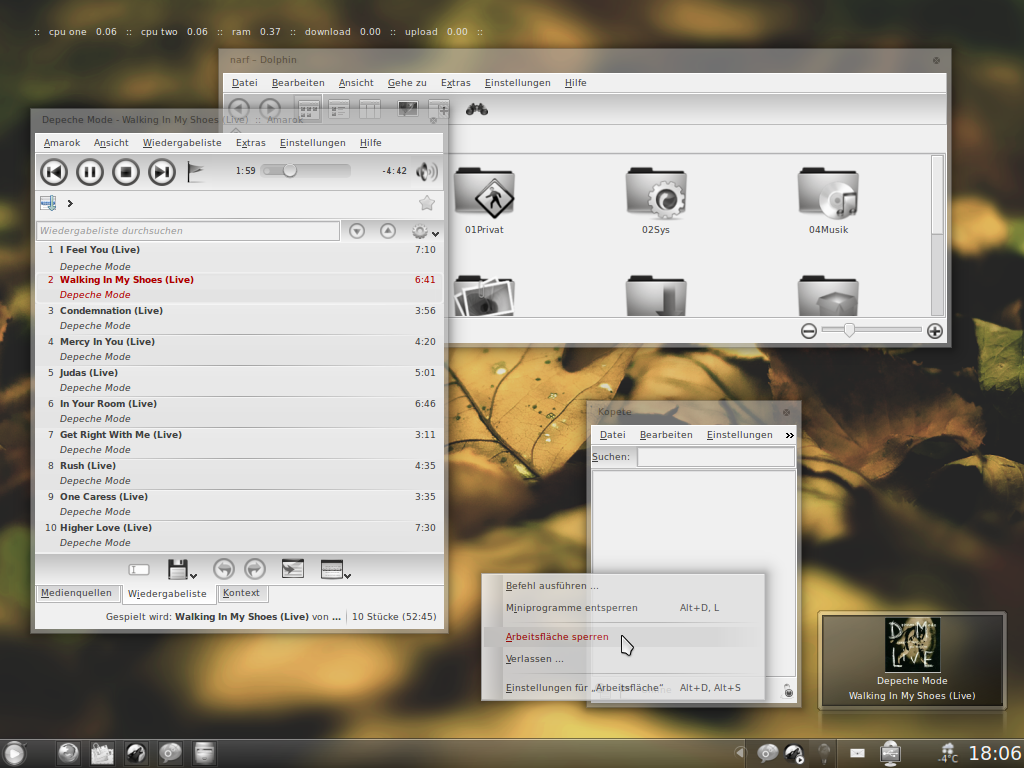Skip to previous track in Amarok
Screen dimensions: 1024x768
tap(54, 172)
